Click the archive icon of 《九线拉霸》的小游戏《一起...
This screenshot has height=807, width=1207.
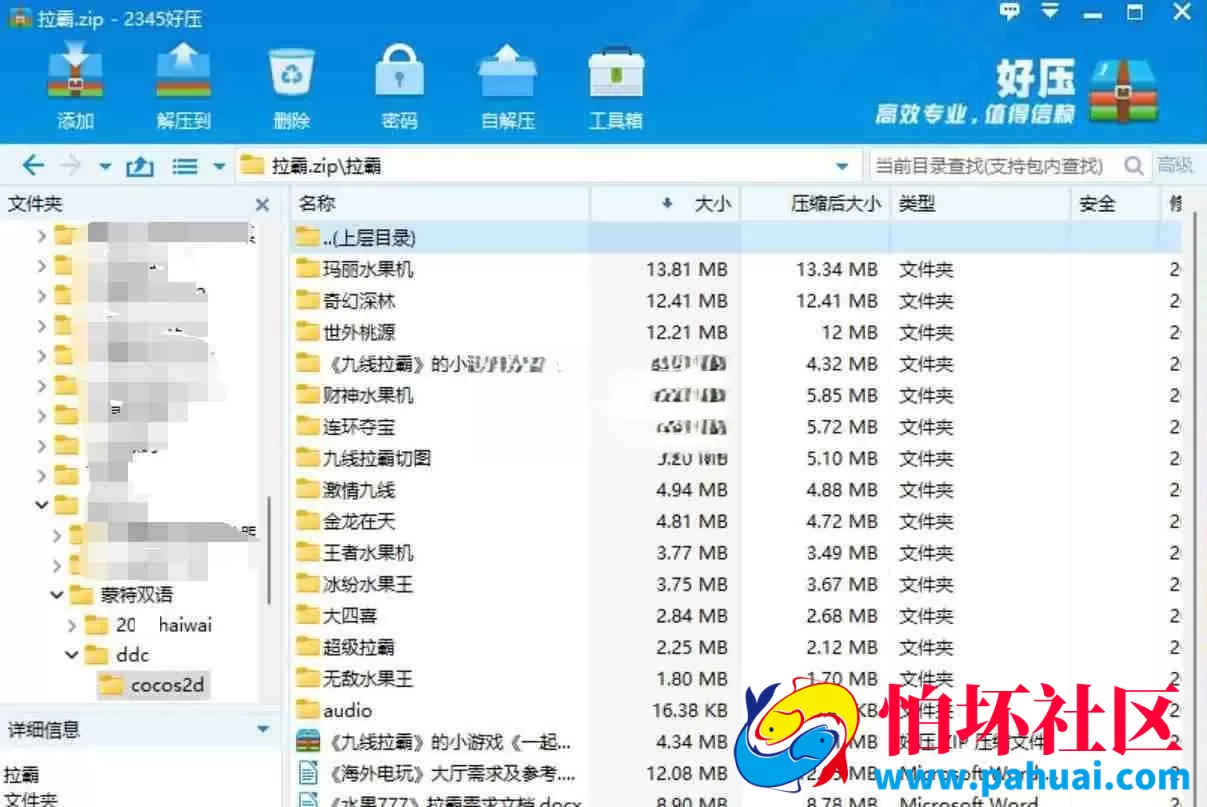tap(308, 742)
